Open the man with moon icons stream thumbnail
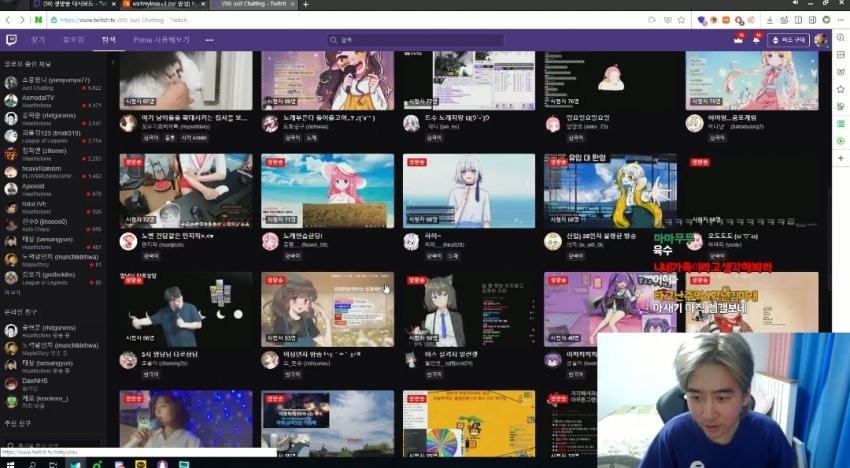The height and width of the screenshot is (468, 850). pyautogui.click(x=186, y=310)
